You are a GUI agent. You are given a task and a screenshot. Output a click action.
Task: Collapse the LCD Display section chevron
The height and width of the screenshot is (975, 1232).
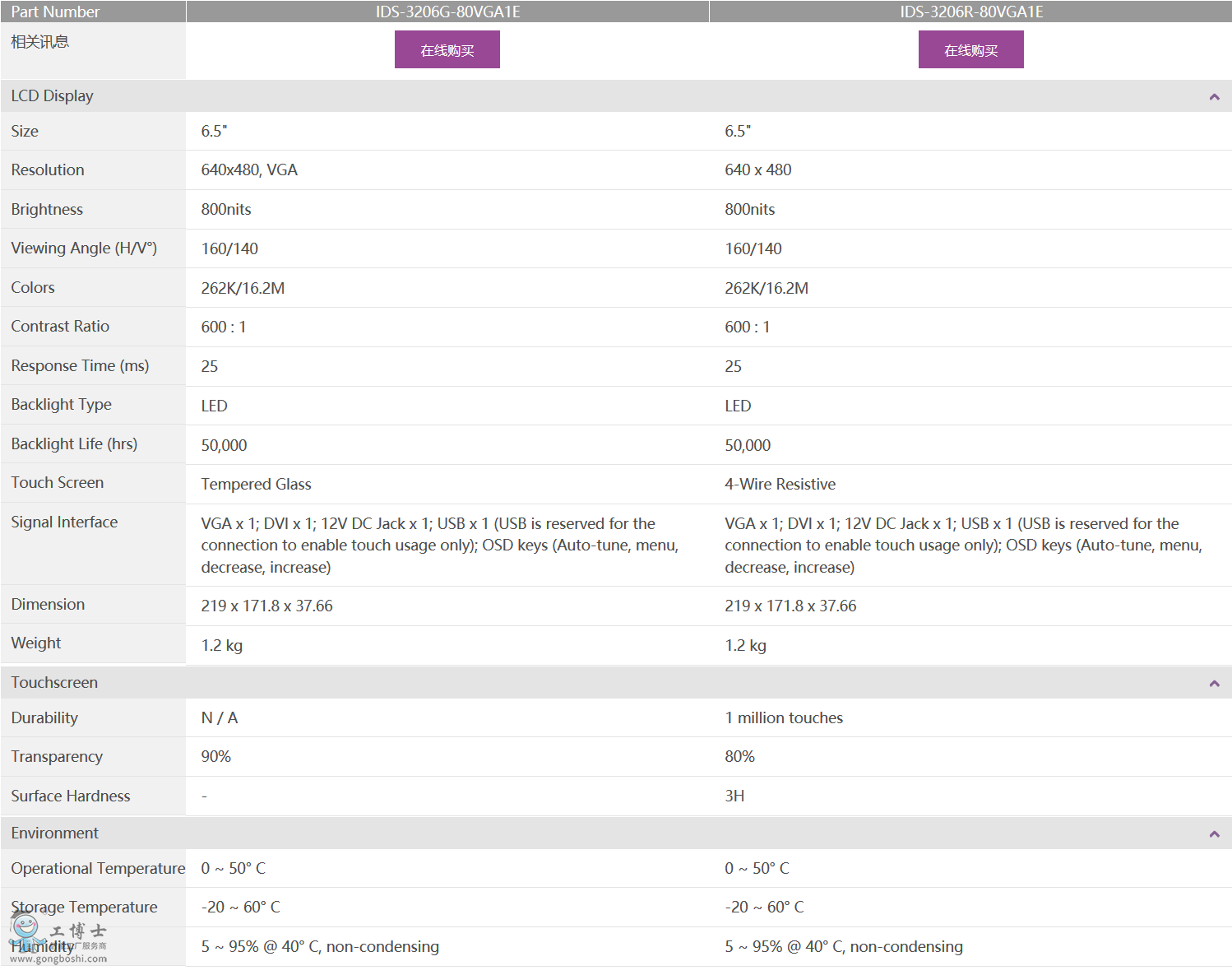[x=1214, y=97]
